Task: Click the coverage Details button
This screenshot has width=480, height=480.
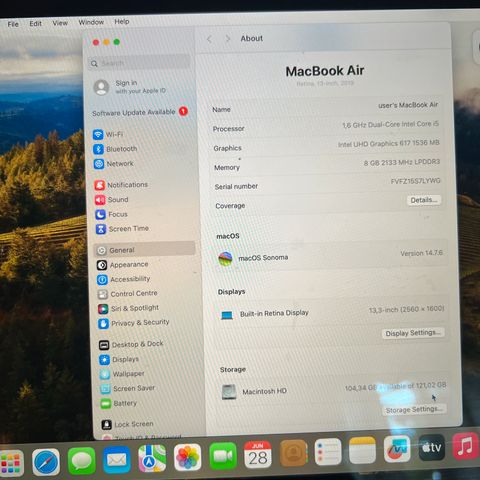Action: click(x=424, y=200)
